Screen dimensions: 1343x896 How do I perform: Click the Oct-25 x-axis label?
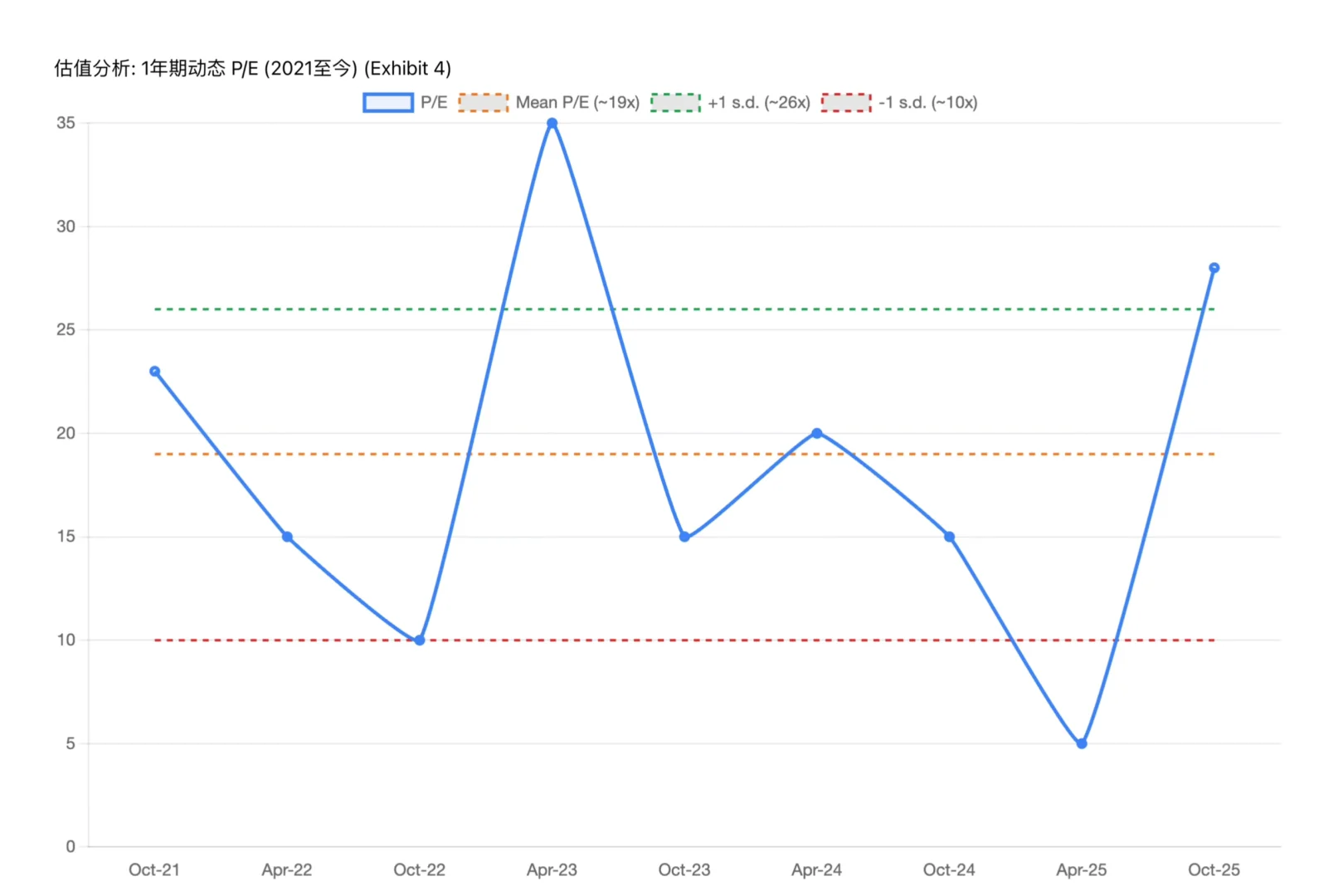1214,869
